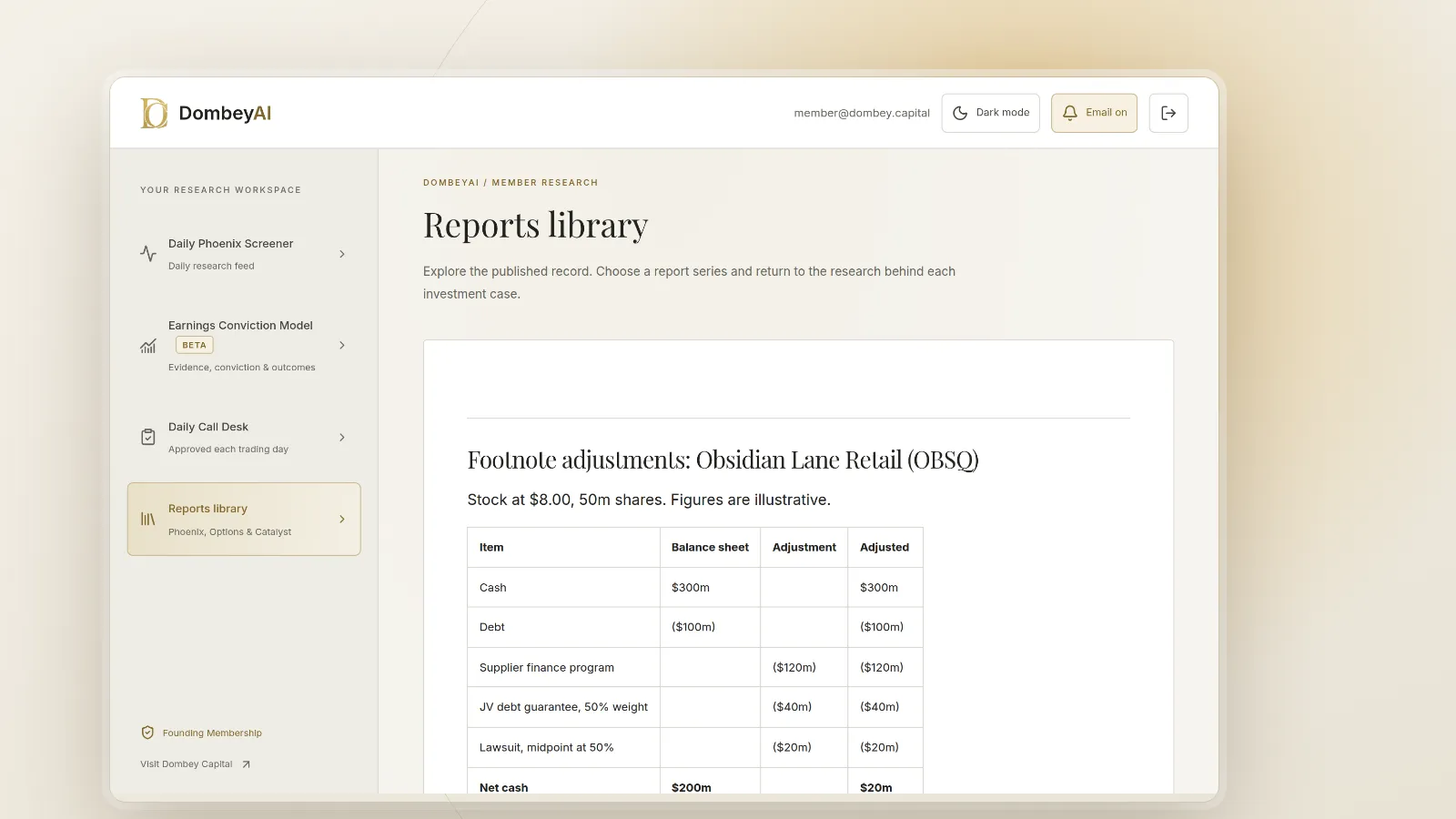This screenshot has width=1456, height=819.
Task: Open the Reports library section
Action: coord(244,519)
